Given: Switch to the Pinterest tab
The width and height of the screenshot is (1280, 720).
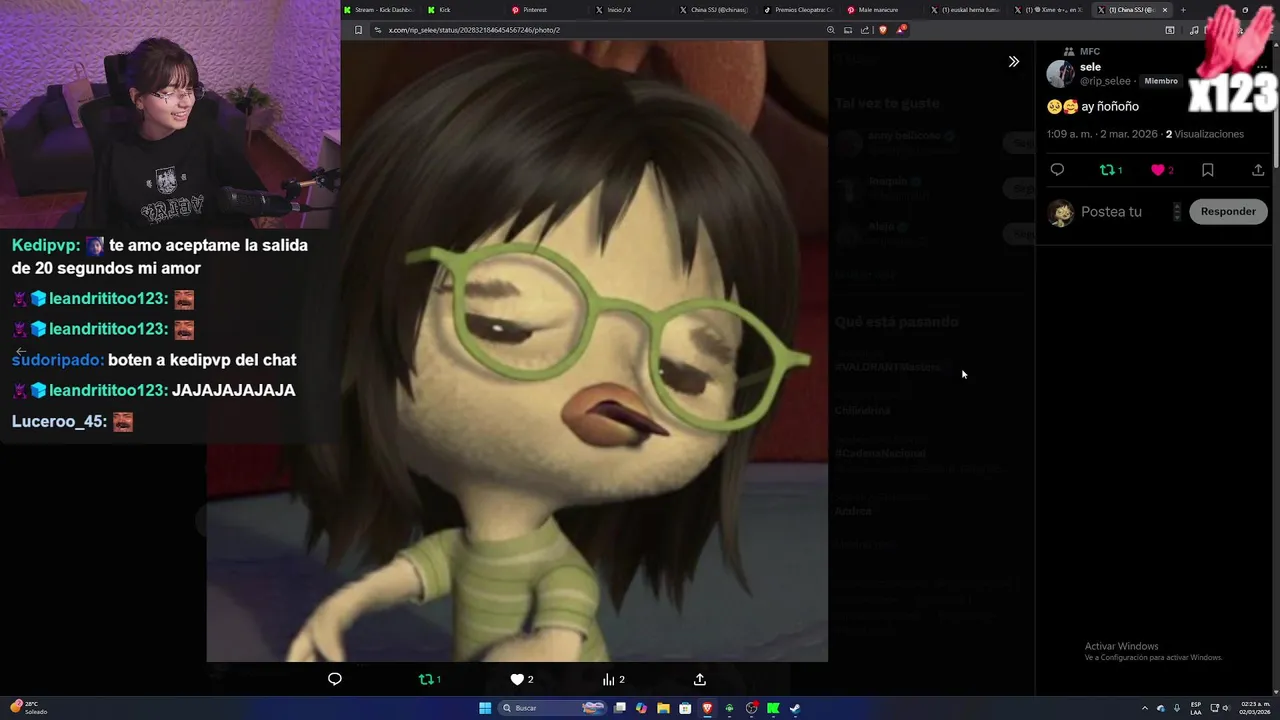Looking at the screenshot, I should pos(543,10).
